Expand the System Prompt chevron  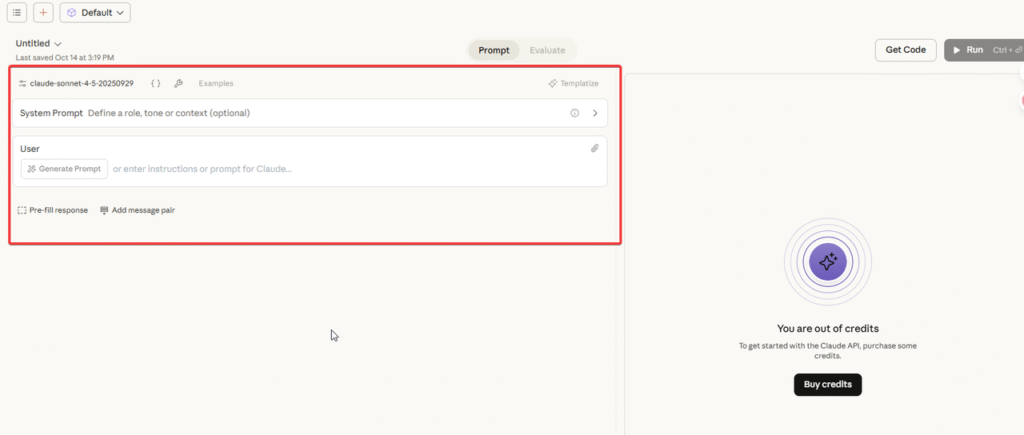tap(595, 113)
